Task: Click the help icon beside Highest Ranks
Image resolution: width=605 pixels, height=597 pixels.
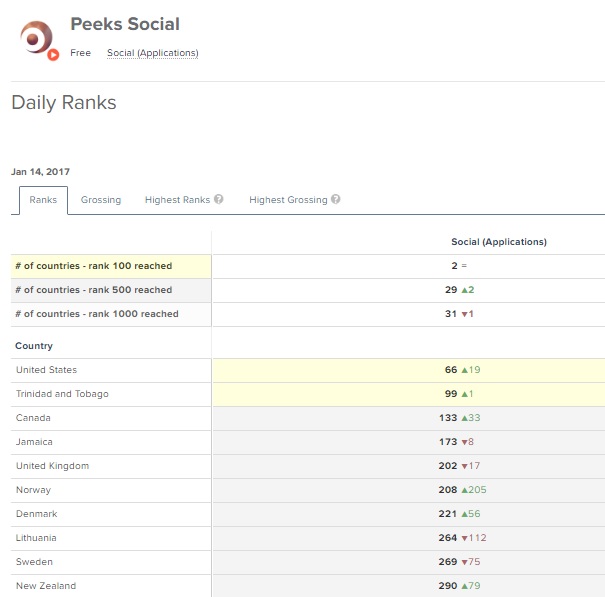Action: coord(219,199)
